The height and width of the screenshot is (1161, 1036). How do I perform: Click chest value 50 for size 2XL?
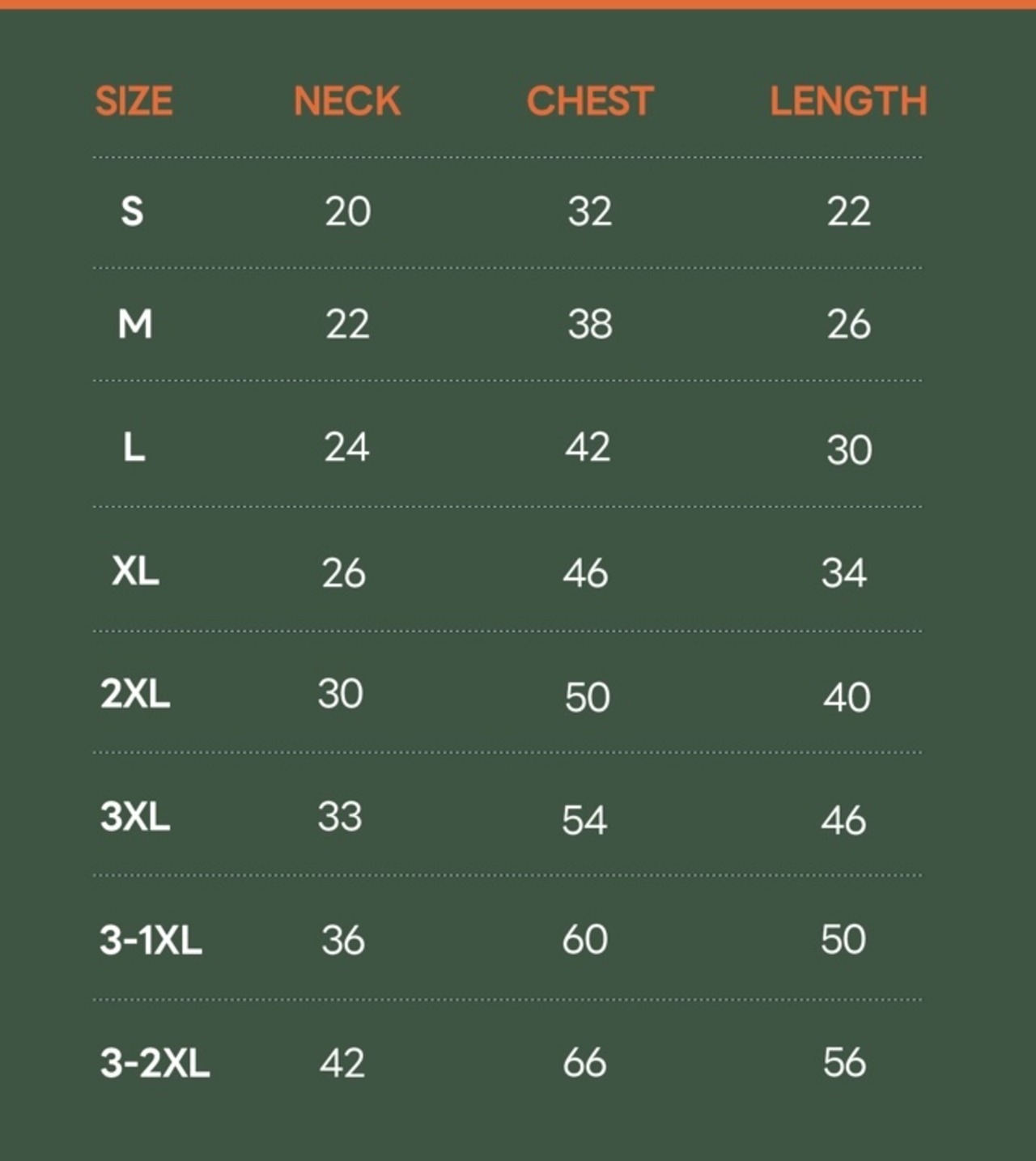click(x=587, y=697)
